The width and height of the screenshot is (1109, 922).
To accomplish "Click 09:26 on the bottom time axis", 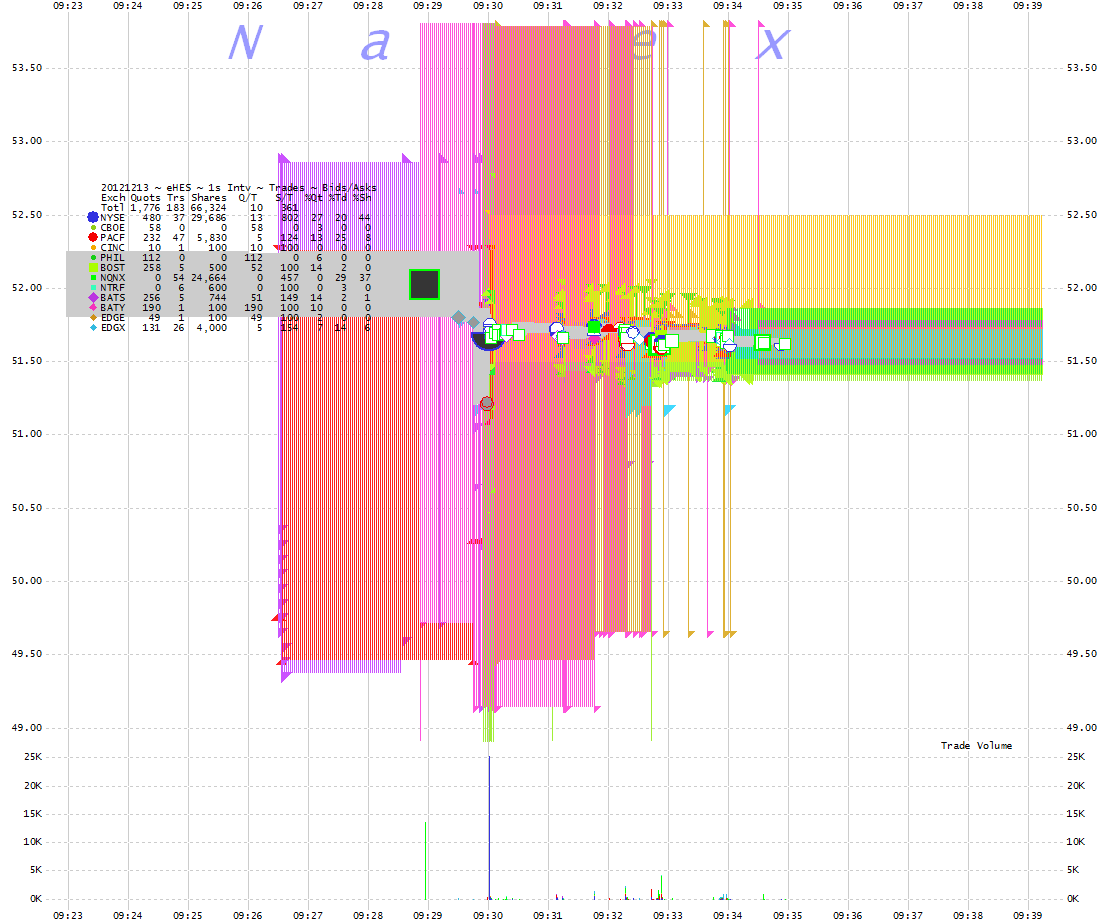I will tap(248, 915).
